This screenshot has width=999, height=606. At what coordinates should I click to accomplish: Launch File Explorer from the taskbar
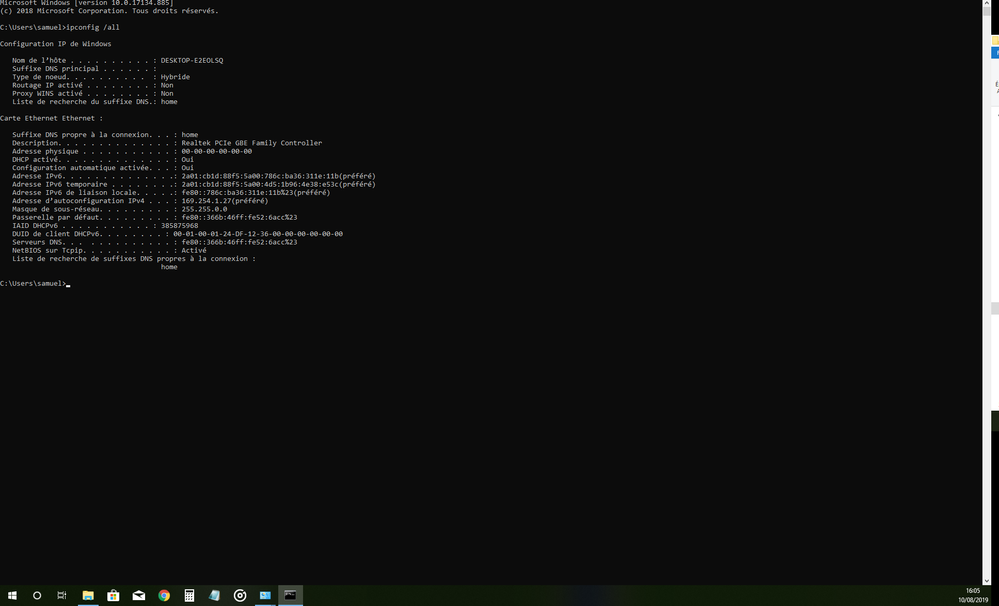tap(88, 595)
